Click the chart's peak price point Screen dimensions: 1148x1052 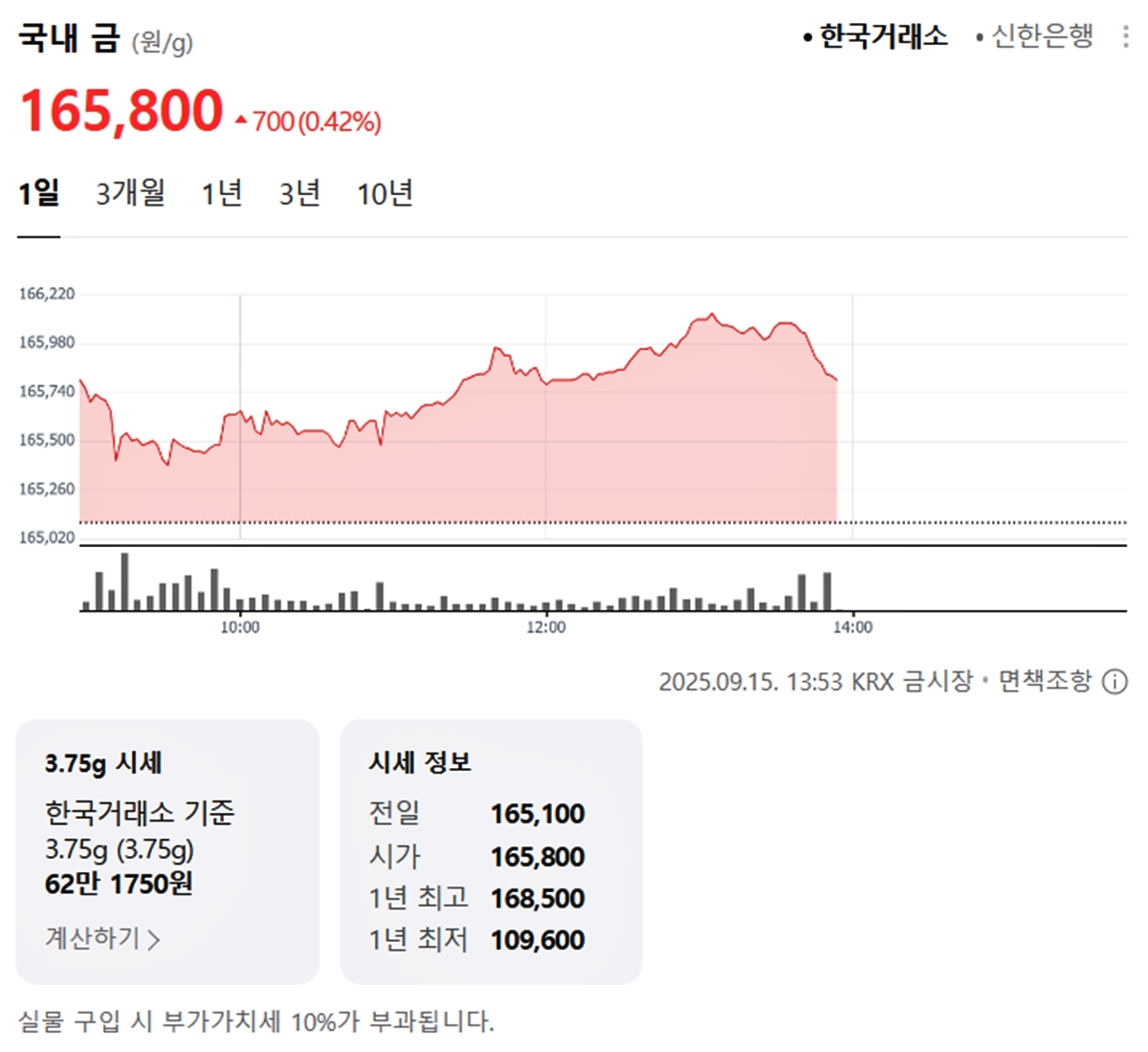click(x=711, y=314)
